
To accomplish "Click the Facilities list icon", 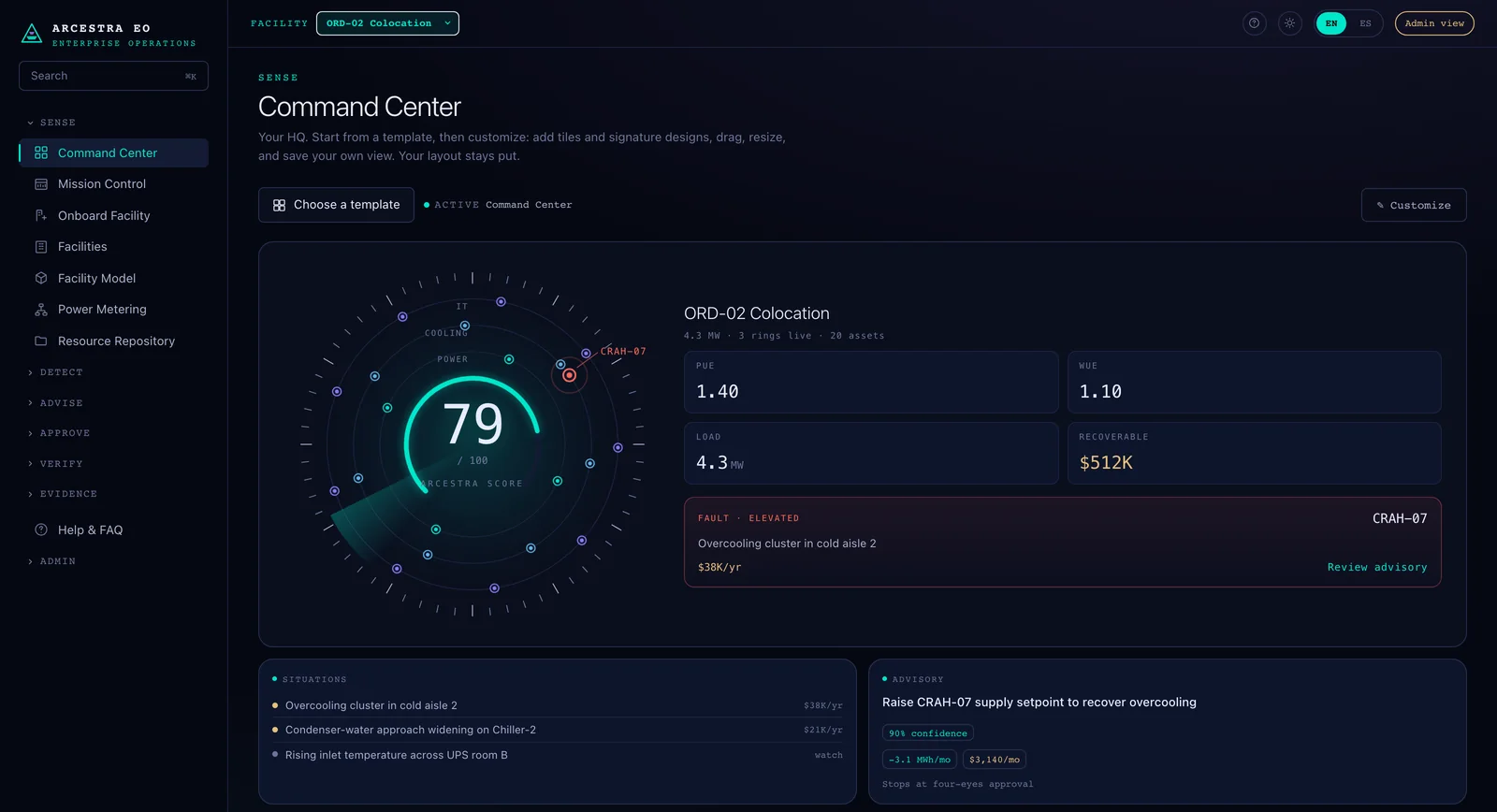I will coord(41,247).
